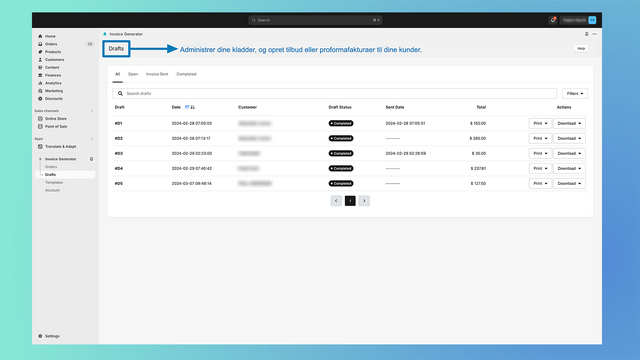Image resolution: width=640 pixels, height=360 pixels.
Task: Open Print dropdown for draft #D2
Action: 540,138
